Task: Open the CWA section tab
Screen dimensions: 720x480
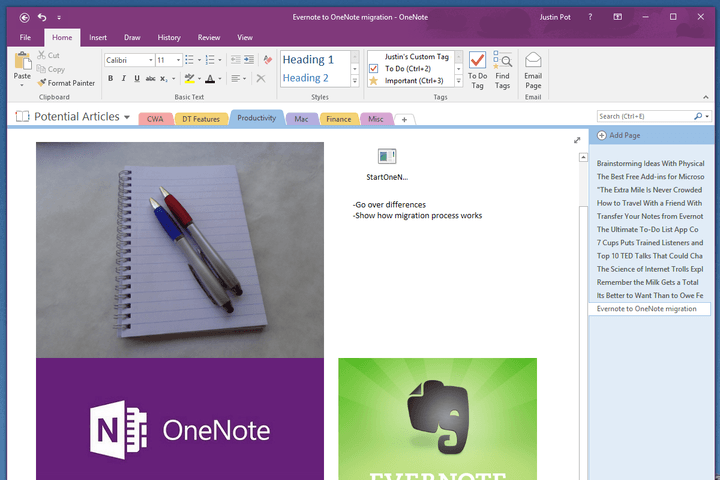Action: click(x=155, y=119)
